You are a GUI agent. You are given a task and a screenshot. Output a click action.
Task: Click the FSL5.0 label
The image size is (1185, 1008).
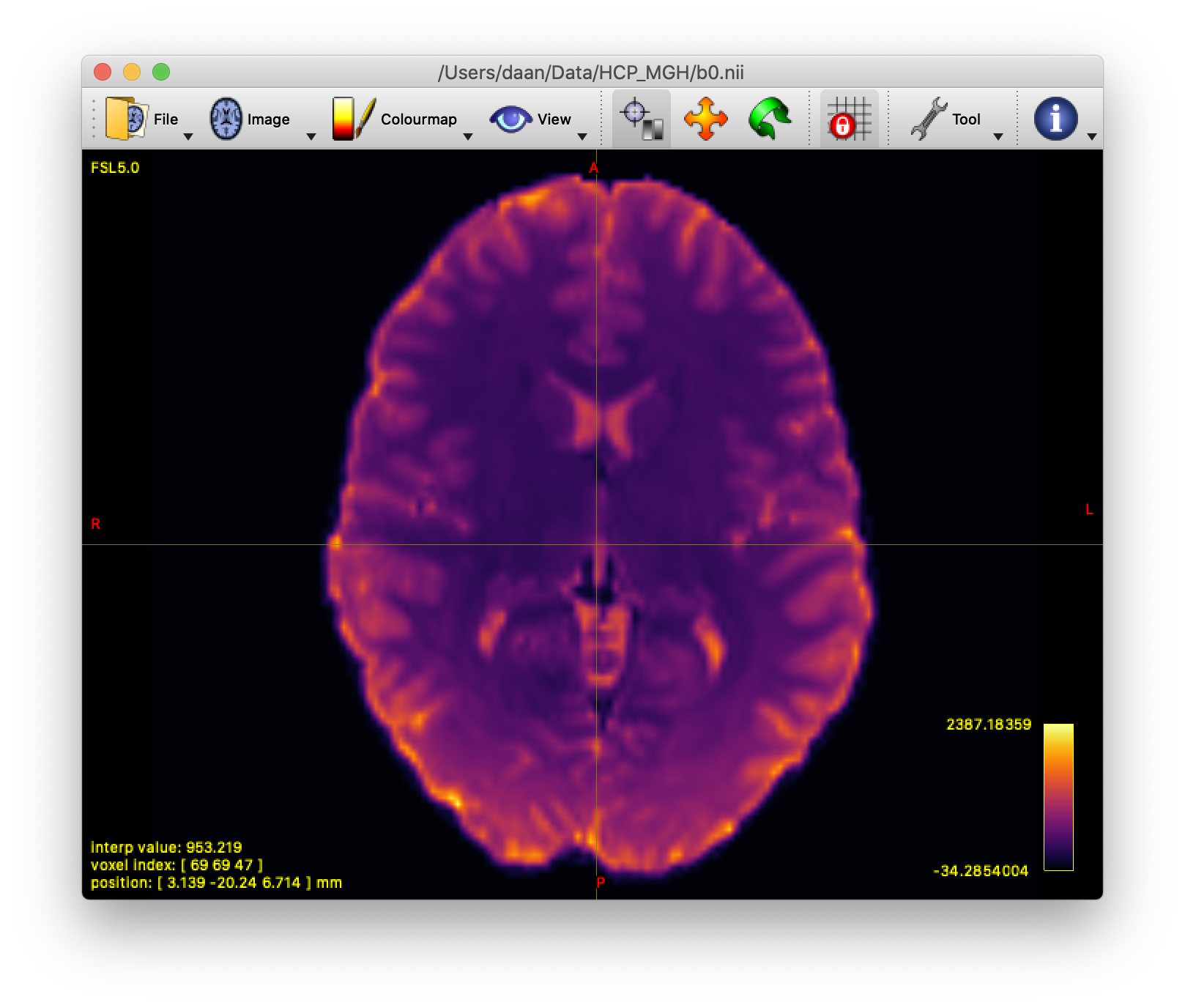coord(114,167)
